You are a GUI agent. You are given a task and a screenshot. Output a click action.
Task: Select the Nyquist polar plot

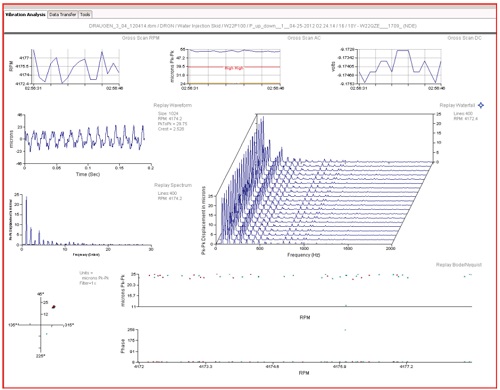(x=41, y=325)
